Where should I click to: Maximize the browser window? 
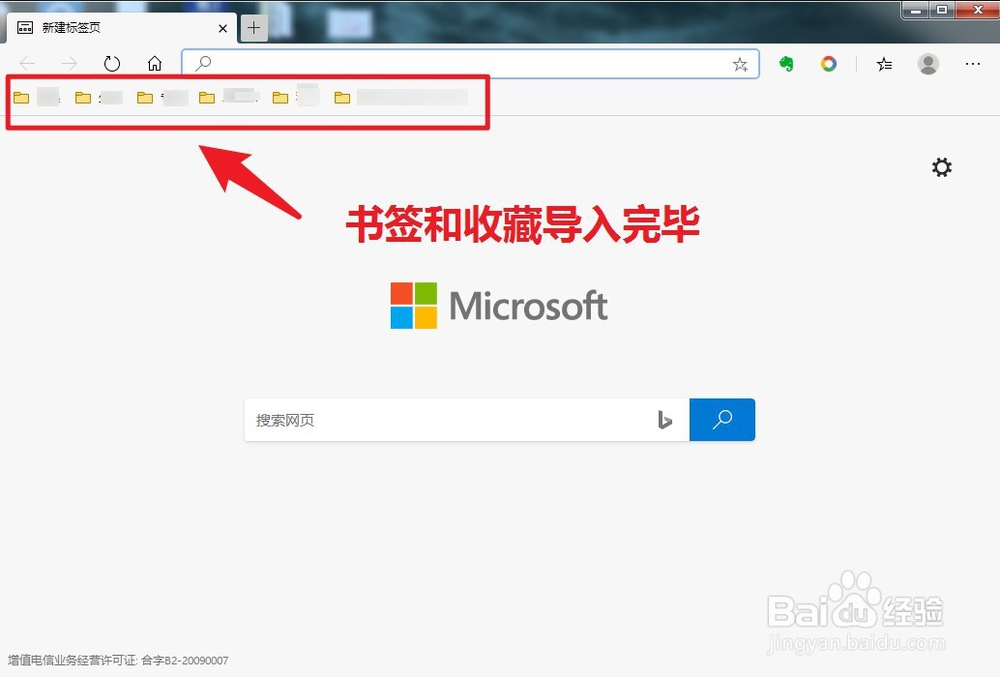941,10
